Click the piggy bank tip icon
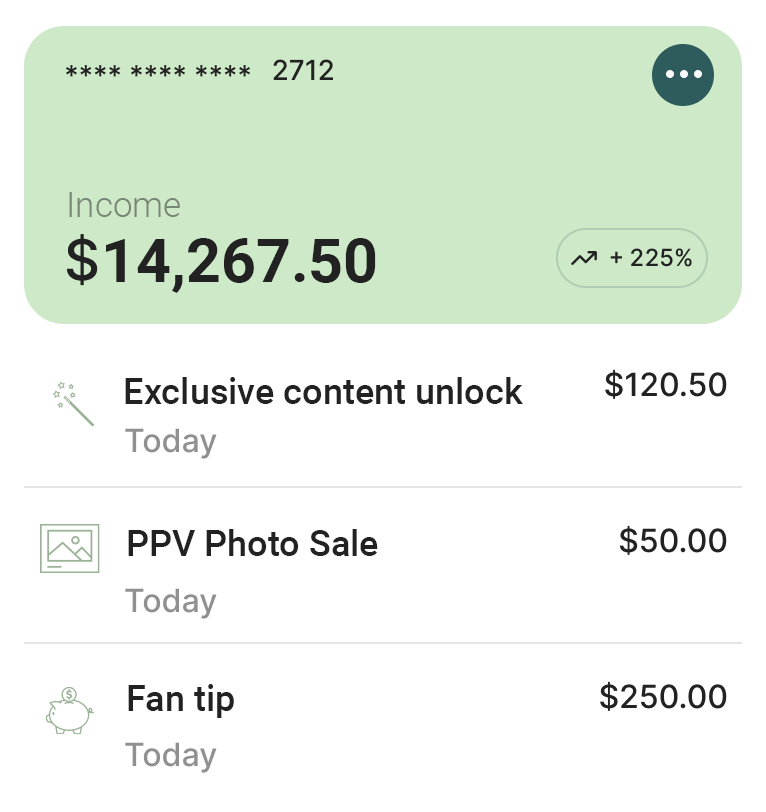The height and width of the screenshot is (812, 766). 69,710
